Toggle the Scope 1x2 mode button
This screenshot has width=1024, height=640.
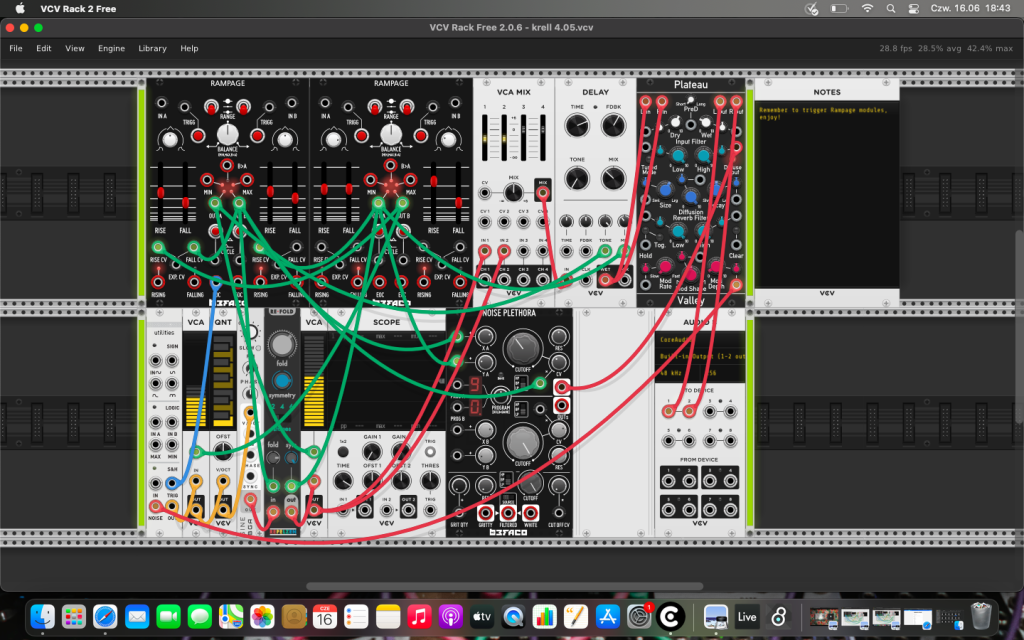click(x=343, y=452)
